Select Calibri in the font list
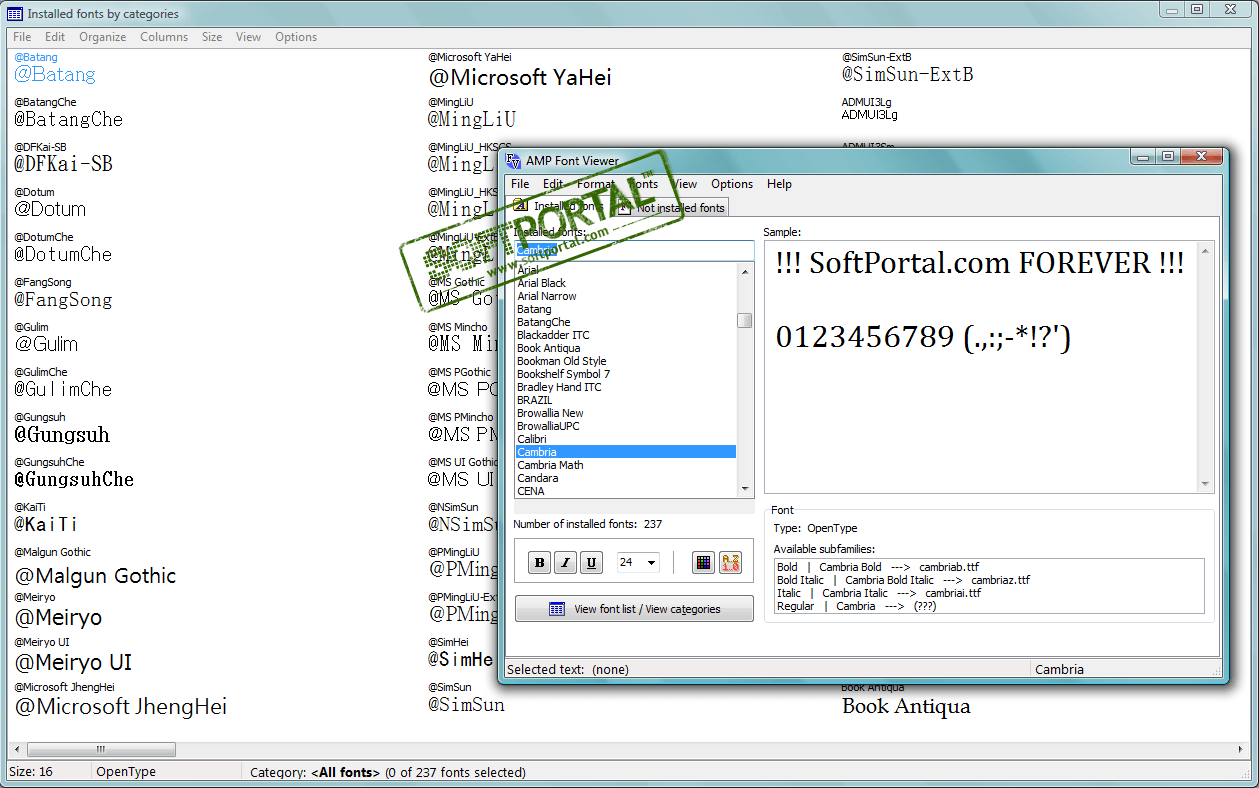Image resolution: width=1259 pixels, height=788 pixels. click(x=625, y=439)
